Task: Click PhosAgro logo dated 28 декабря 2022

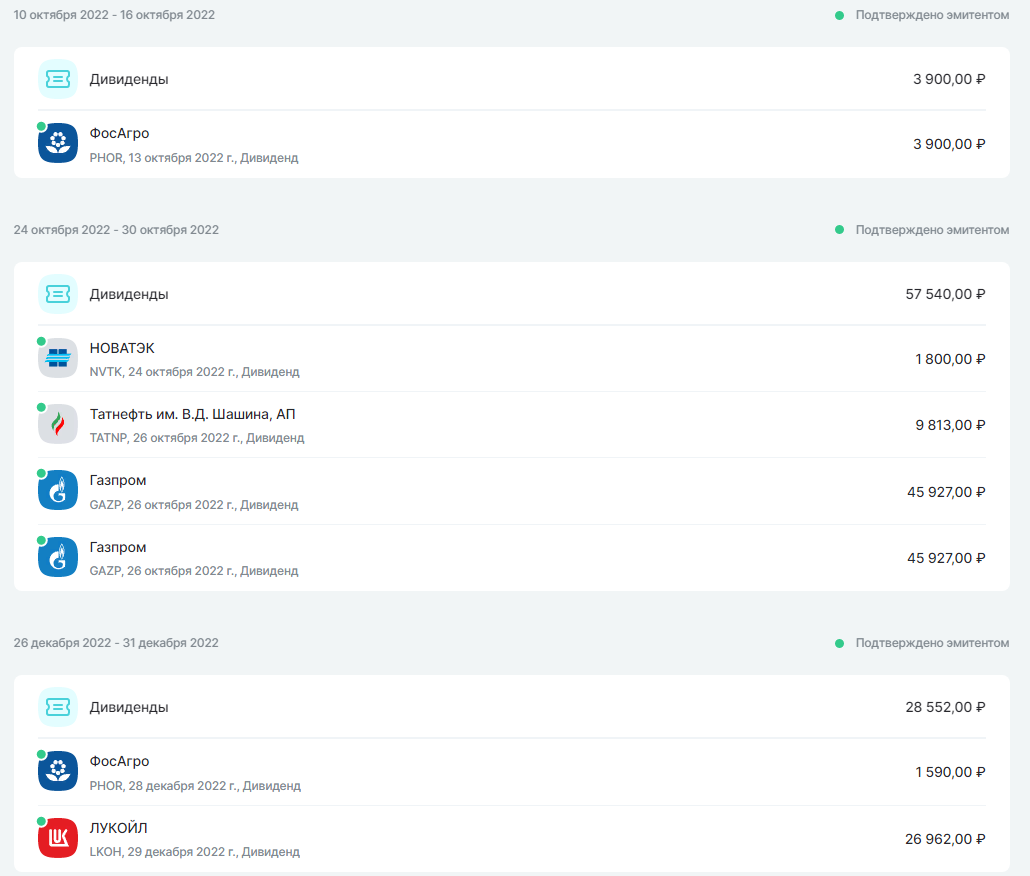Action: click(x=58, y=771)
